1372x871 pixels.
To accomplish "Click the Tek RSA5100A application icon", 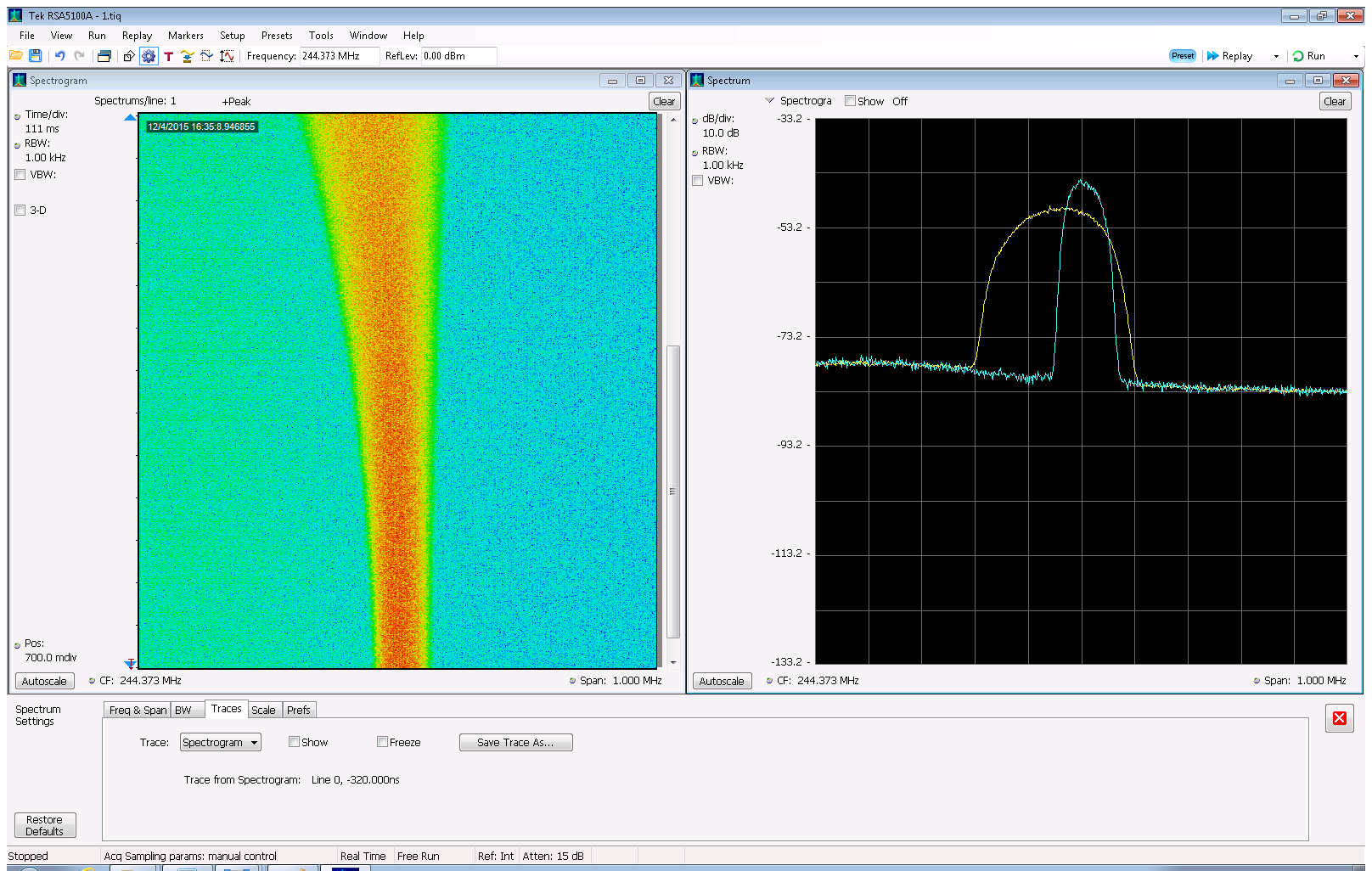I will tap(15, 15).
